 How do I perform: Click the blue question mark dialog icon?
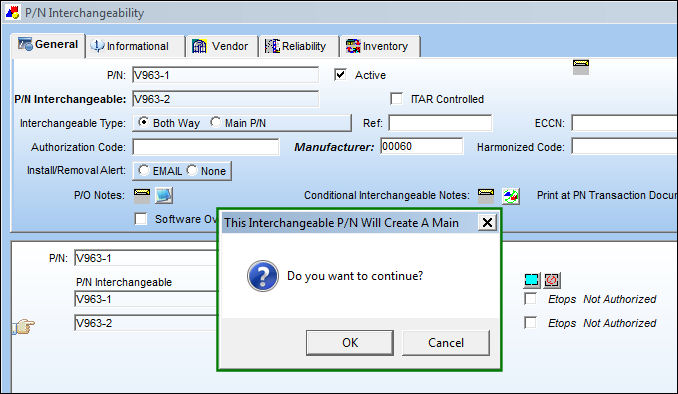[263, 276]
